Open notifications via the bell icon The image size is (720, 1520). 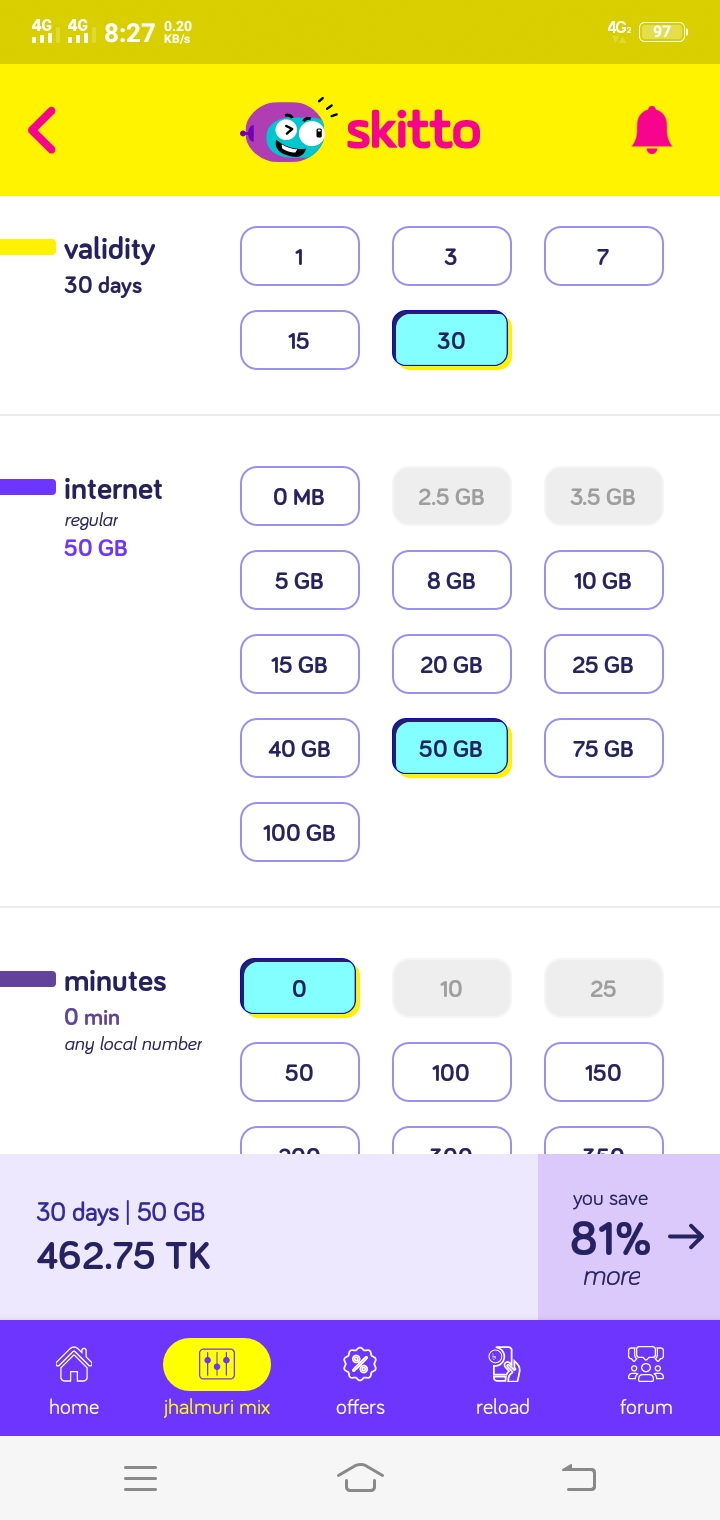[x=651, y=130]
